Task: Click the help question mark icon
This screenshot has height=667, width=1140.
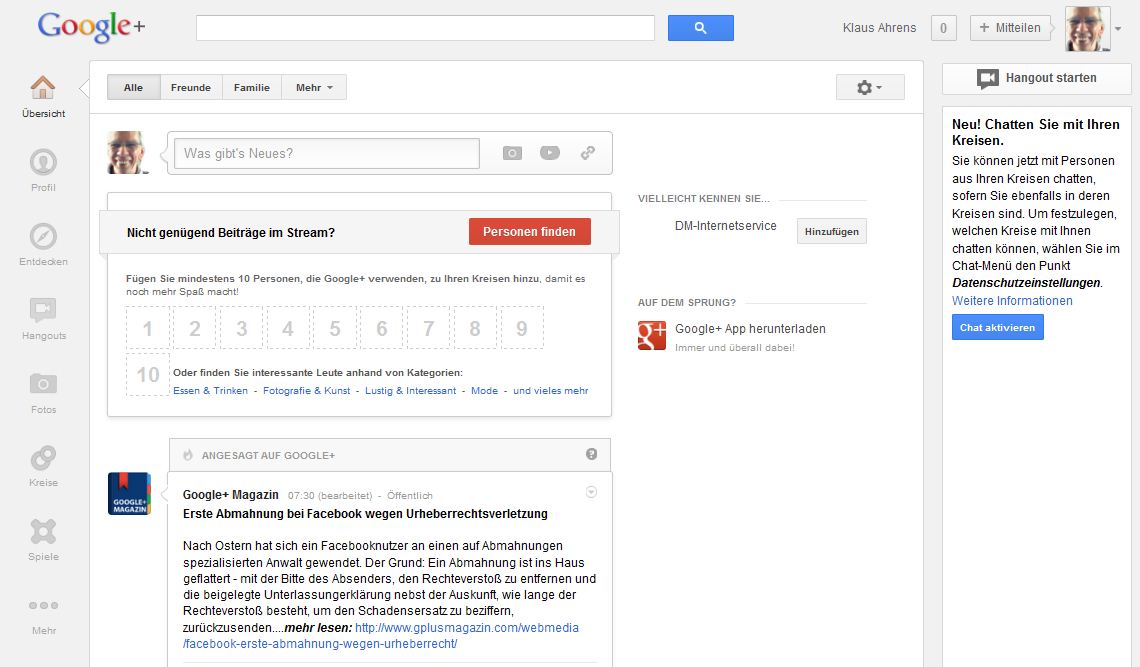Action: [x=592, y=454]
